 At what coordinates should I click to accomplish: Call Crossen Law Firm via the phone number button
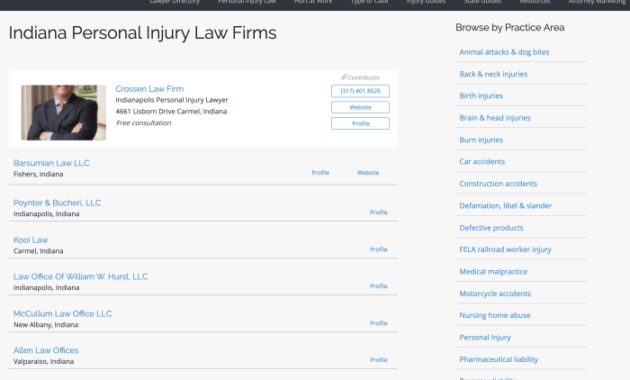[x=360, y=91]
